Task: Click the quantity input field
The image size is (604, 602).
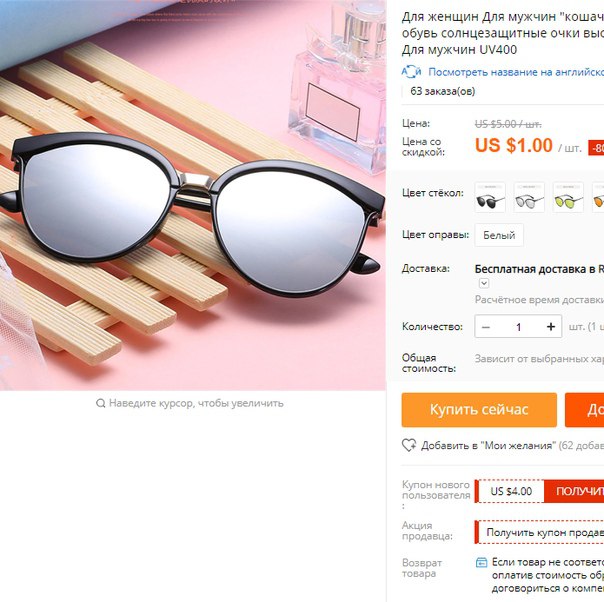Action: click(x=518, y=327)
